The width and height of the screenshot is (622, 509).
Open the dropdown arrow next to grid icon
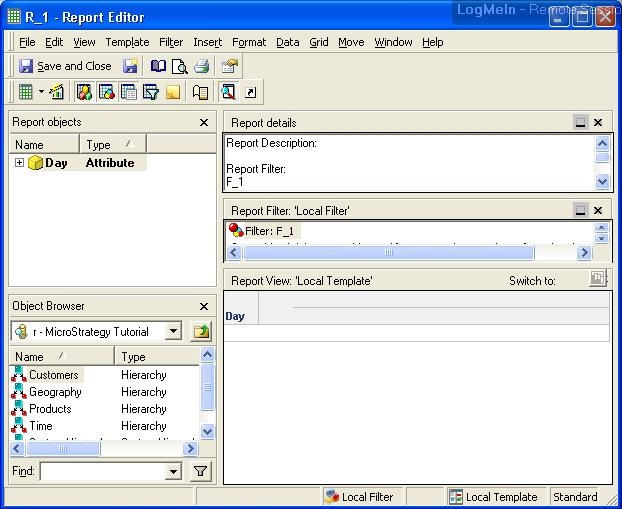click(41, 92)
